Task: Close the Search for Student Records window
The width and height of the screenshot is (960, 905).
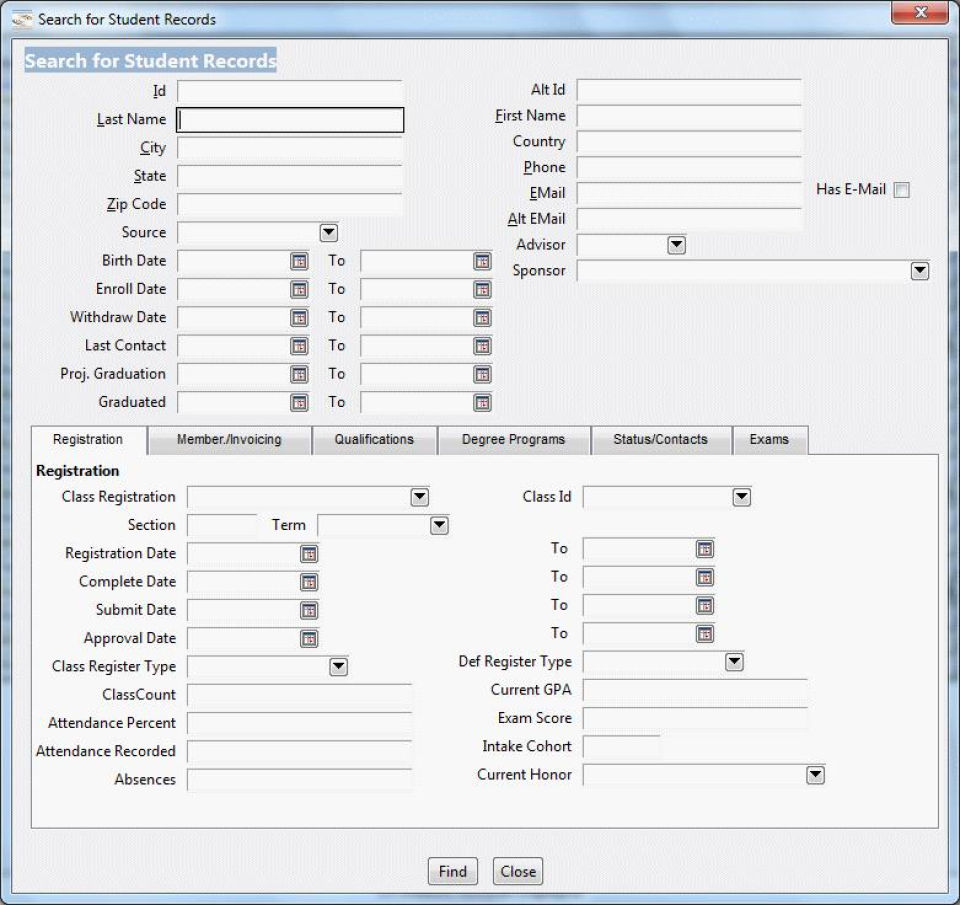Action: pos(920,12)
